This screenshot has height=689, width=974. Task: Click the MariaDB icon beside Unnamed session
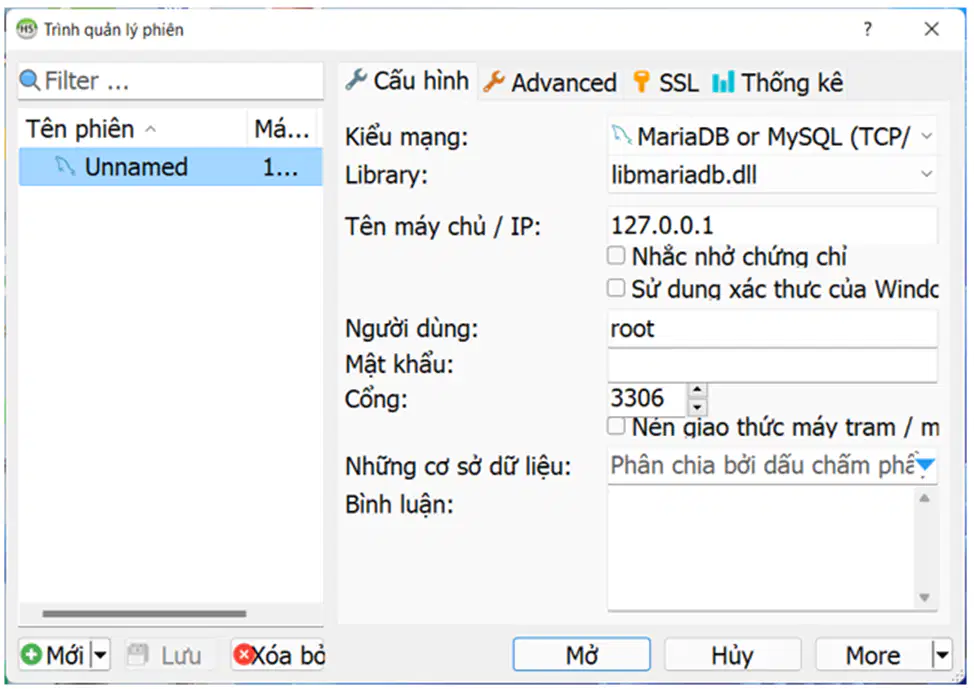65,167
